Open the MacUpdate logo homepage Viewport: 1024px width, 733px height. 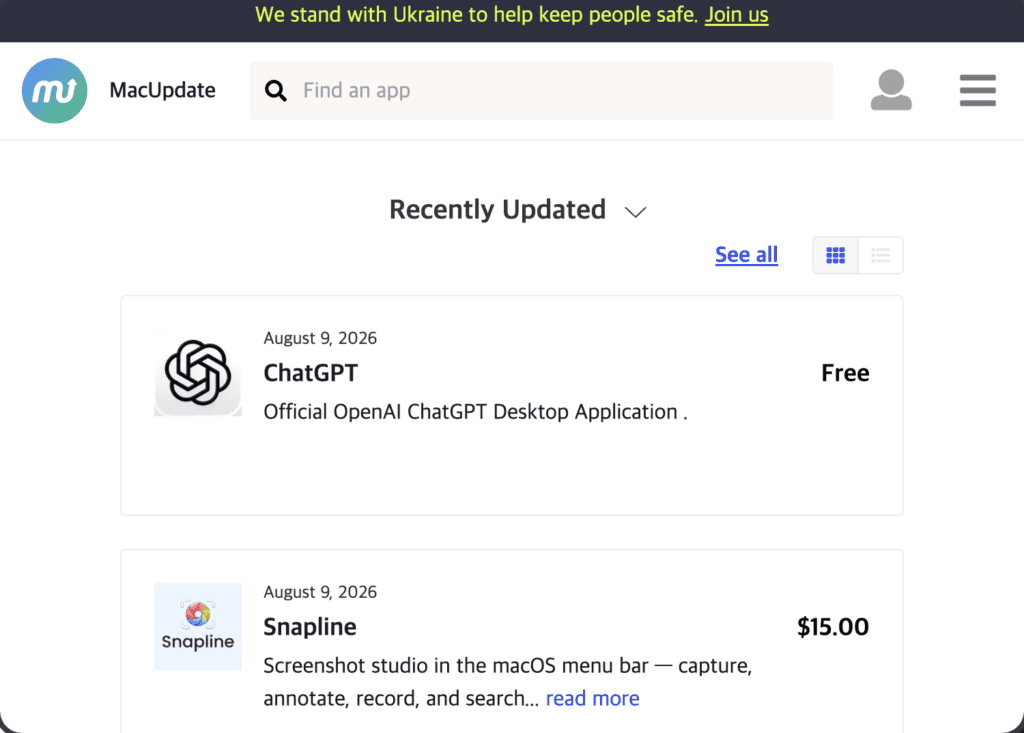(54, 90)
